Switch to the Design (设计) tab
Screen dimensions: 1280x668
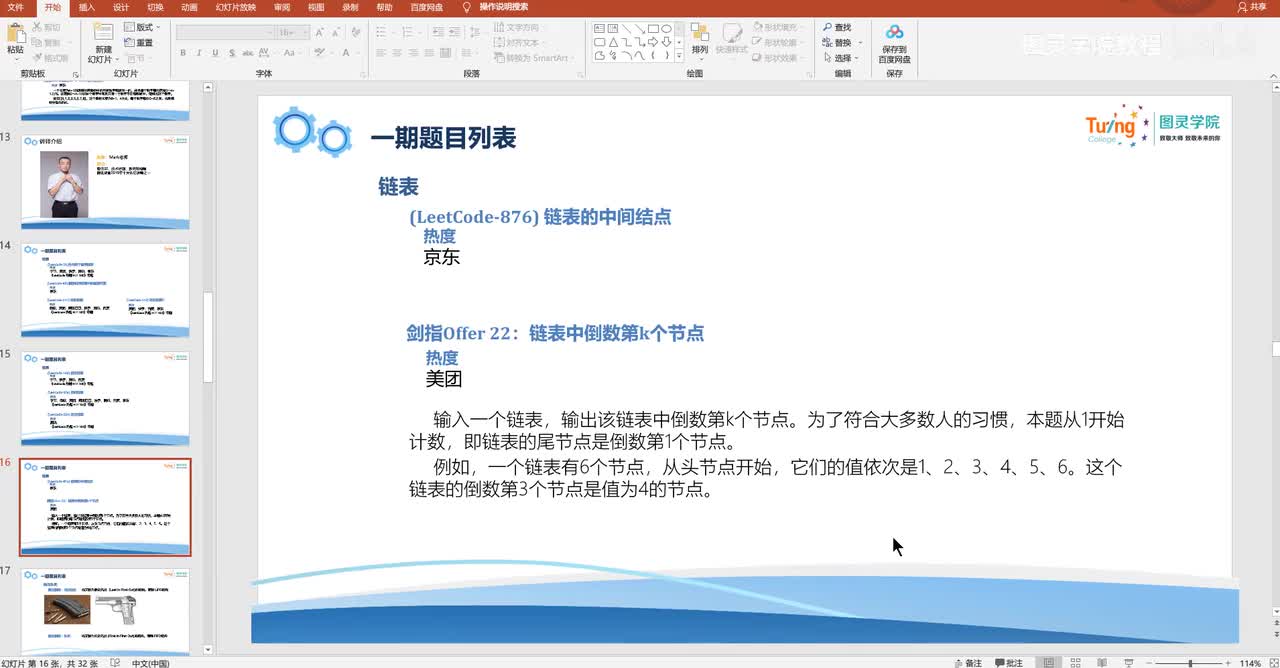tap(121, 7)
